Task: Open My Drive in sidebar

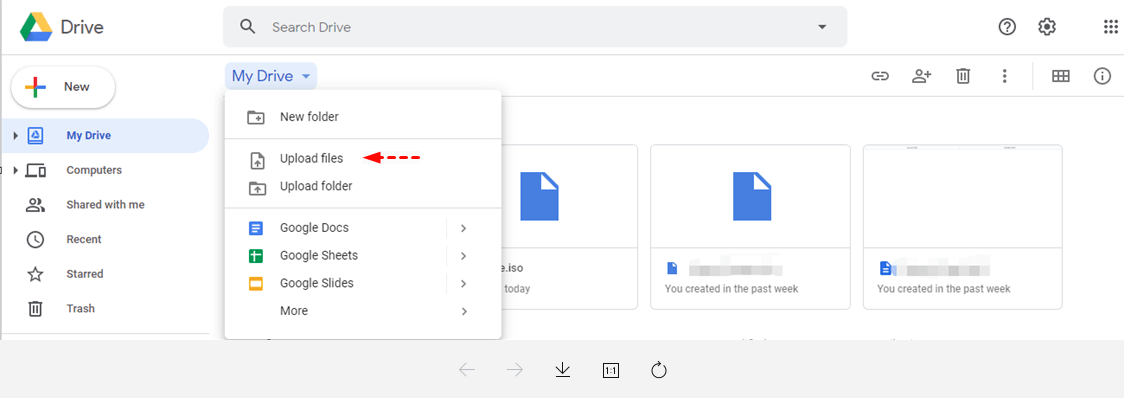Action: click(105, 136)
